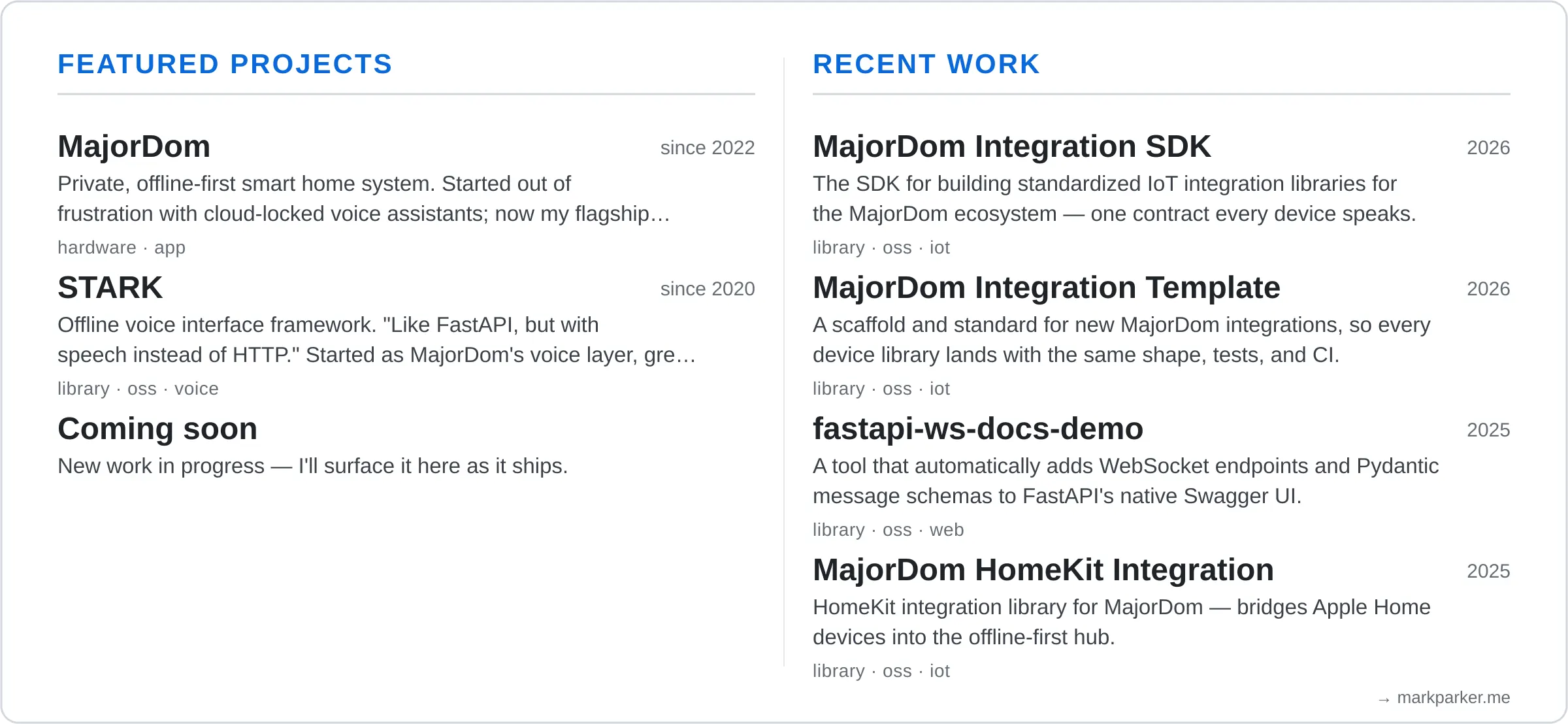Click the 2025 year beside HomeKit Integration
1568x724 pixels.
tap(1488, 571)
